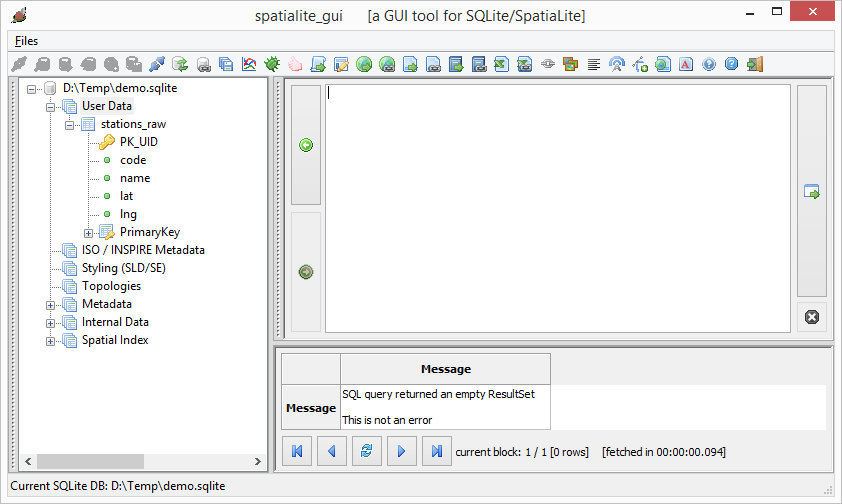Open the statistics line chart icon
This screenshot has width=842, height=504.
coord(249,64)
